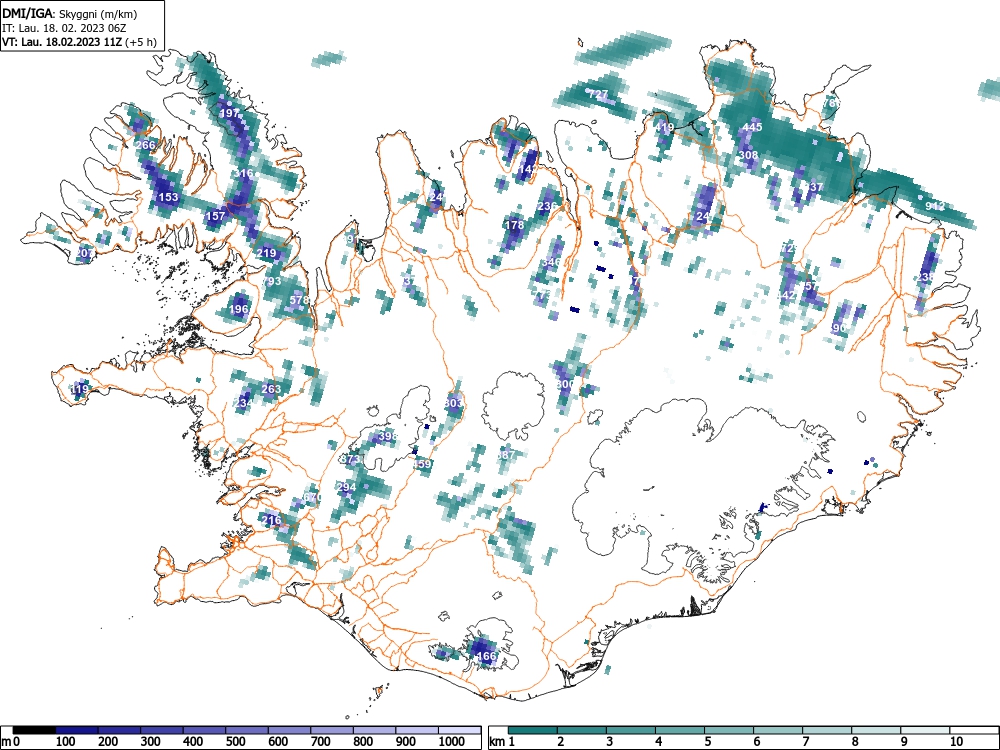Click the 387 visibility value on the map
The image size is (1000, 750).
pyautogui.click(x=506, y=455)
